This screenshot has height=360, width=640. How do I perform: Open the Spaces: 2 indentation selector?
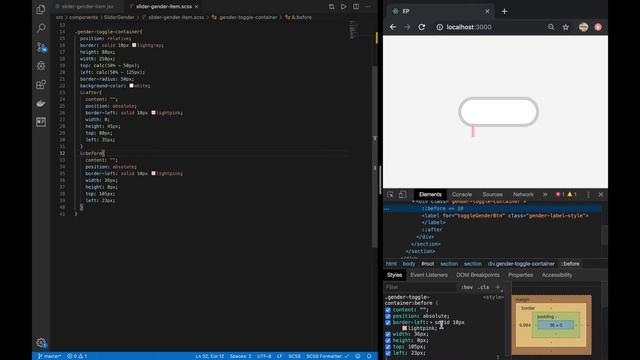[240, 356]
